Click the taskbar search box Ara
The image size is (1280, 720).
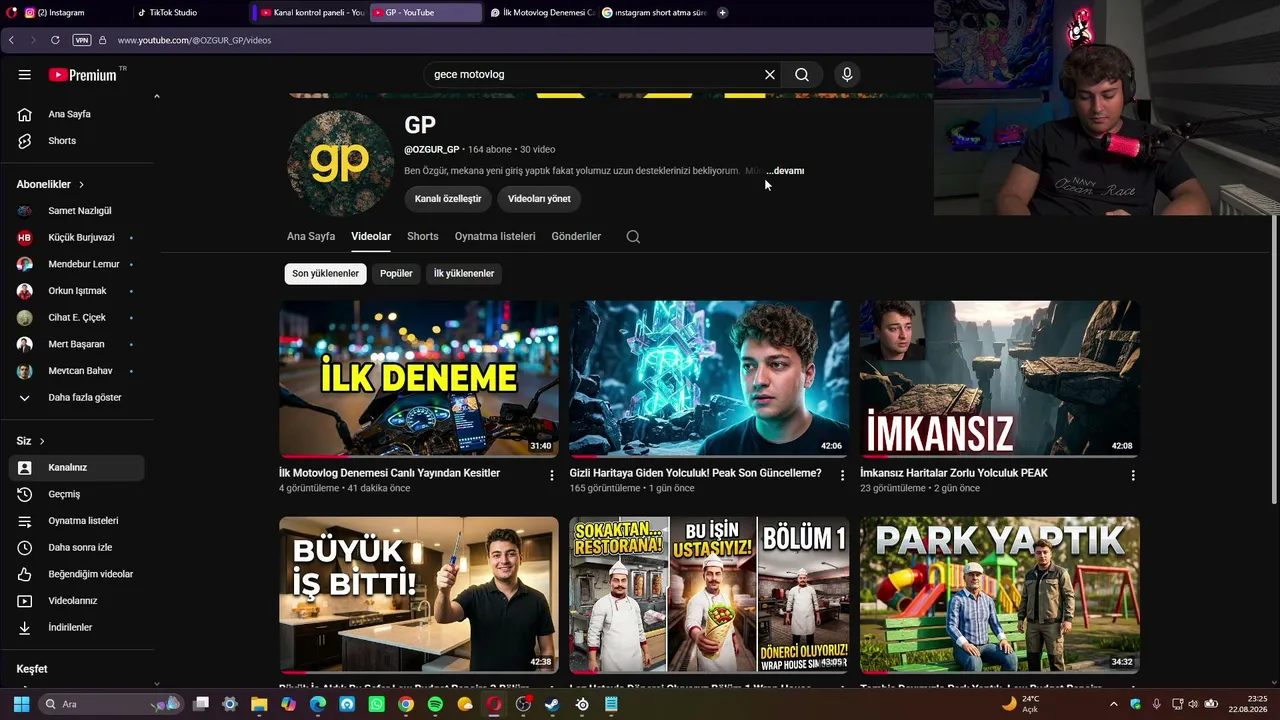pos(112,704)
